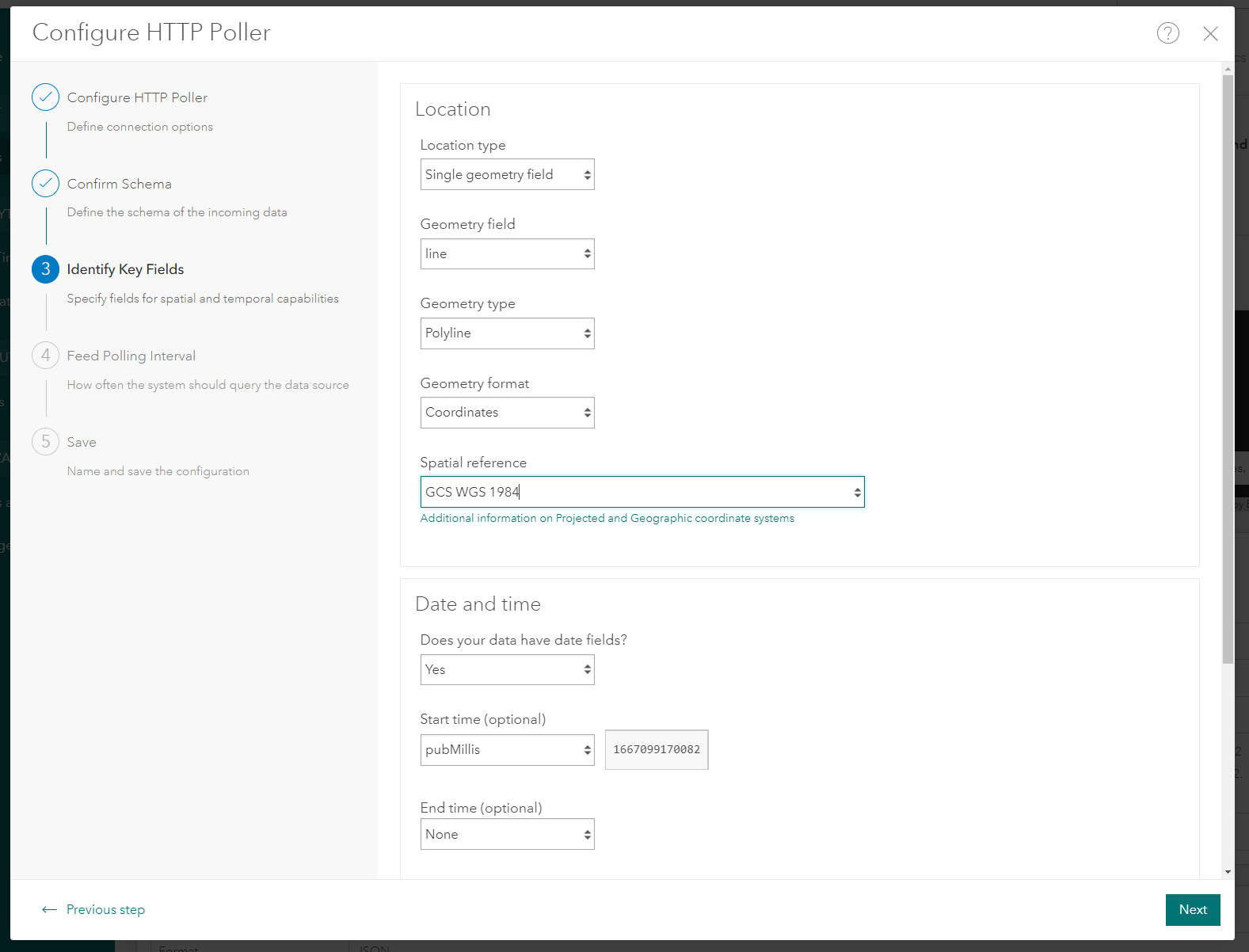
Task: Click the Spatial reference input field
Action: coord(634,492)
